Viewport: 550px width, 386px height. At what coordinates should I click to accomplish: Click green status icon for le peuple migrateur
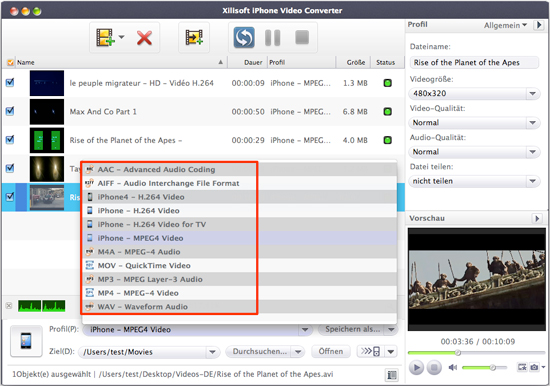[387, 83]
